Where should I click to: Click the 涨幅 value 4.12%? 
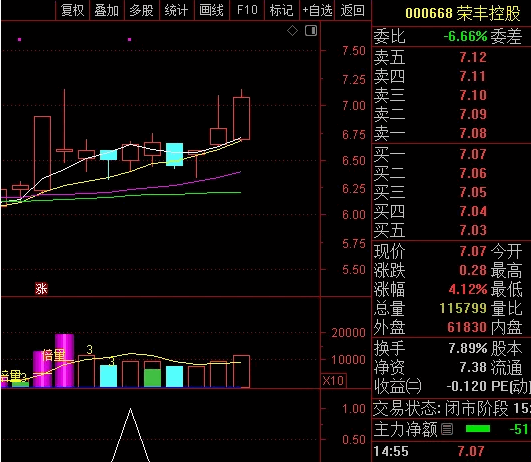click(468, 289)
